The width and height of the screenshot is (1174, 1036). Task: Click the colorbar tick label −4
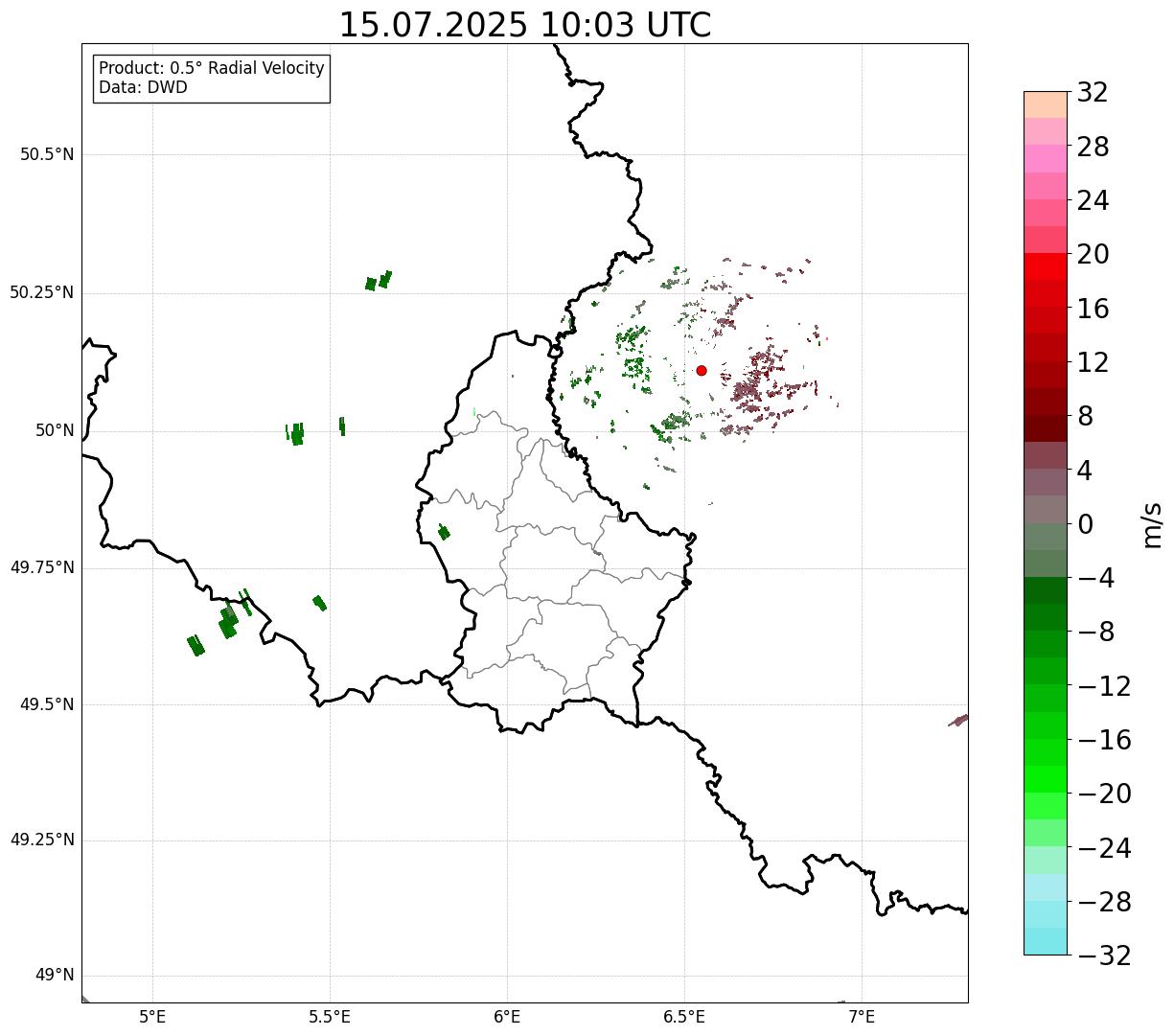pos(1095,579)
